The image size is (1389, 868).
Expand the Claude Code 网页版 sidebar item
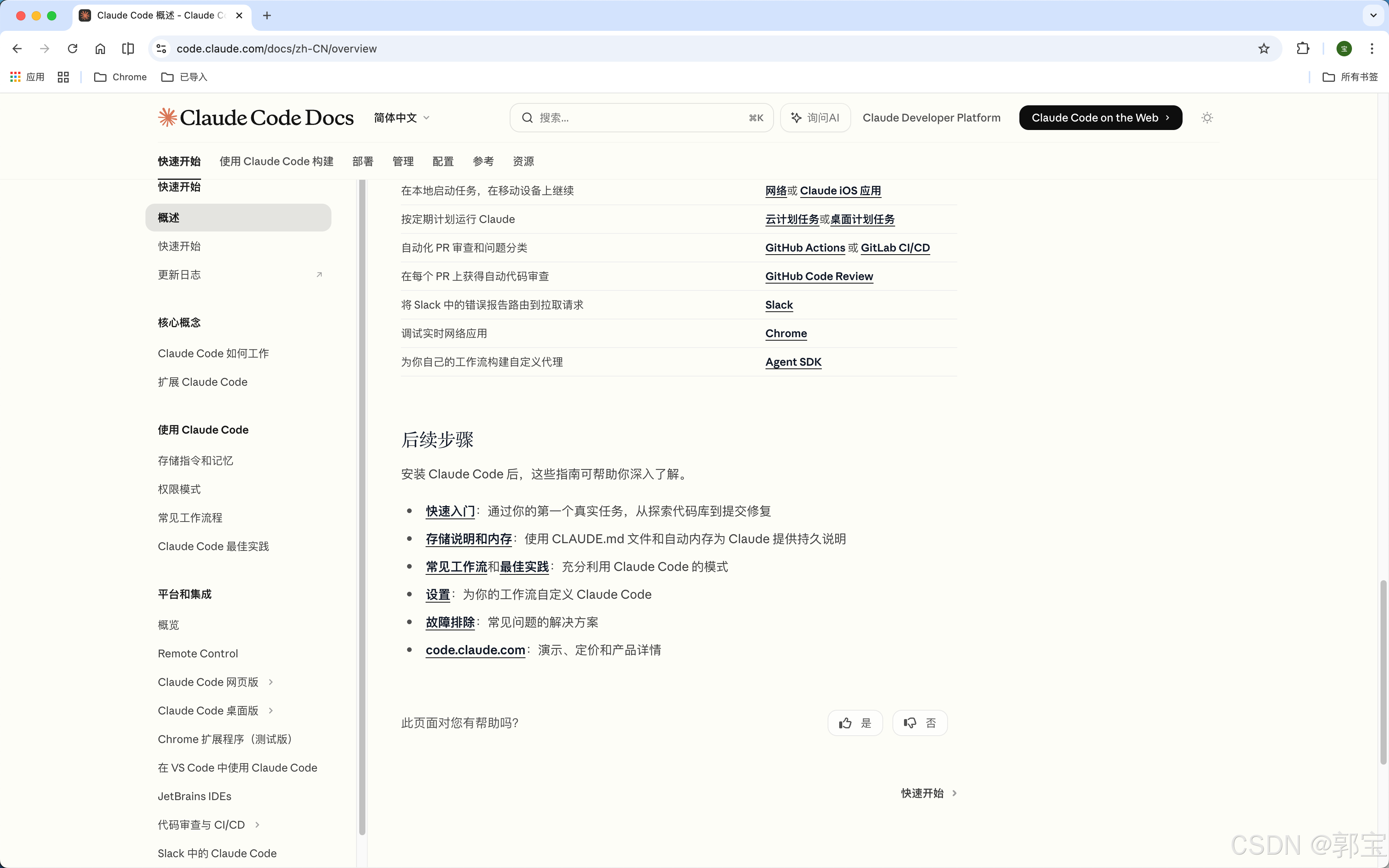pyautogui.click(x=271, y=682)
